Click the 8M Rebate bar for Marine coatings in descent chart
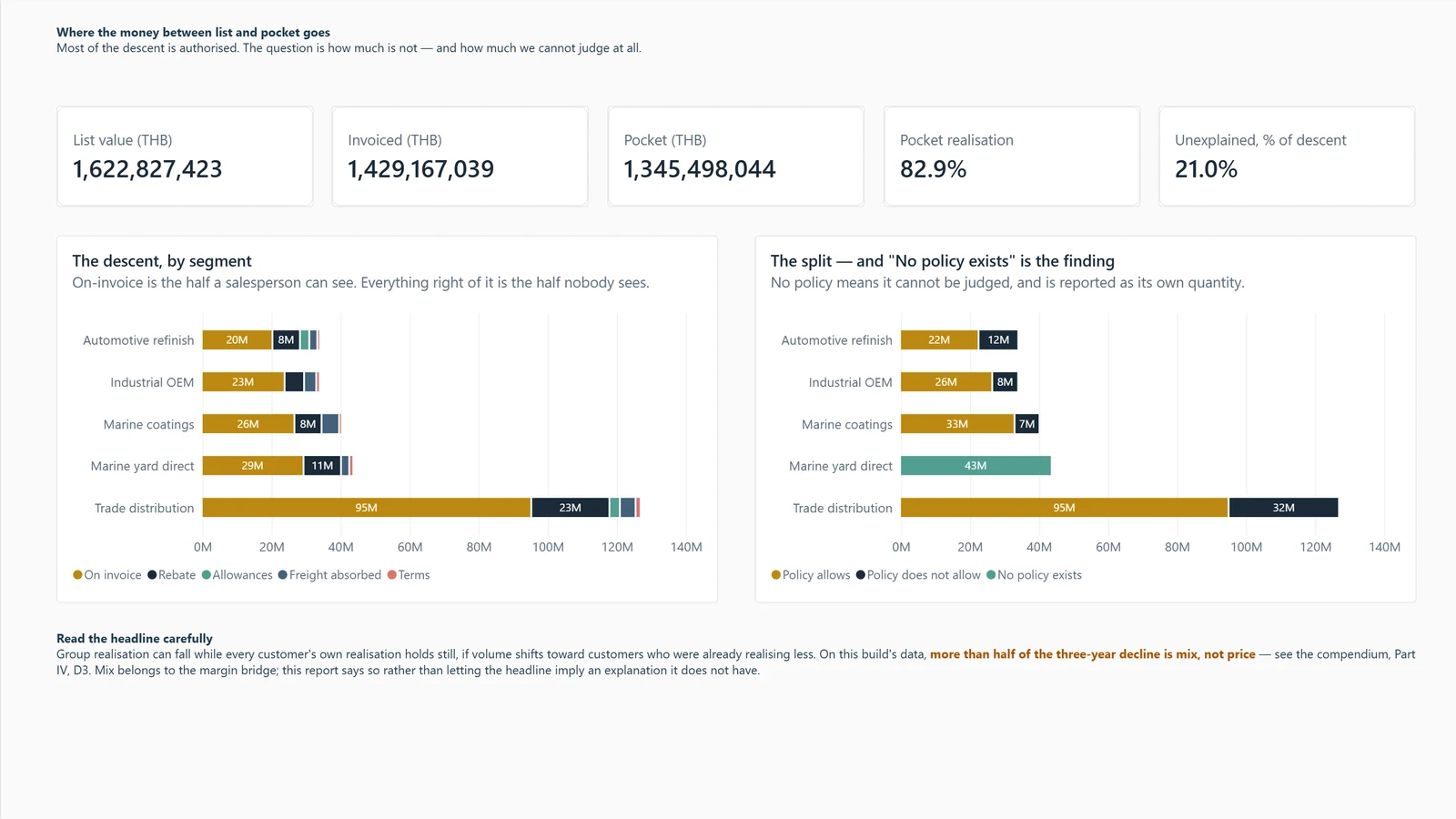 coord(308,424)
